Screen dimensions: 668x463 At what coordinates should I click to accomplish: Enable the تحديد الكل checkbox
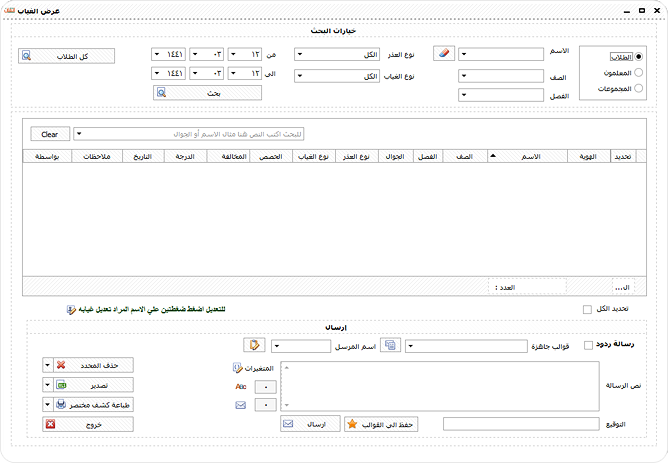click(587, 309)
